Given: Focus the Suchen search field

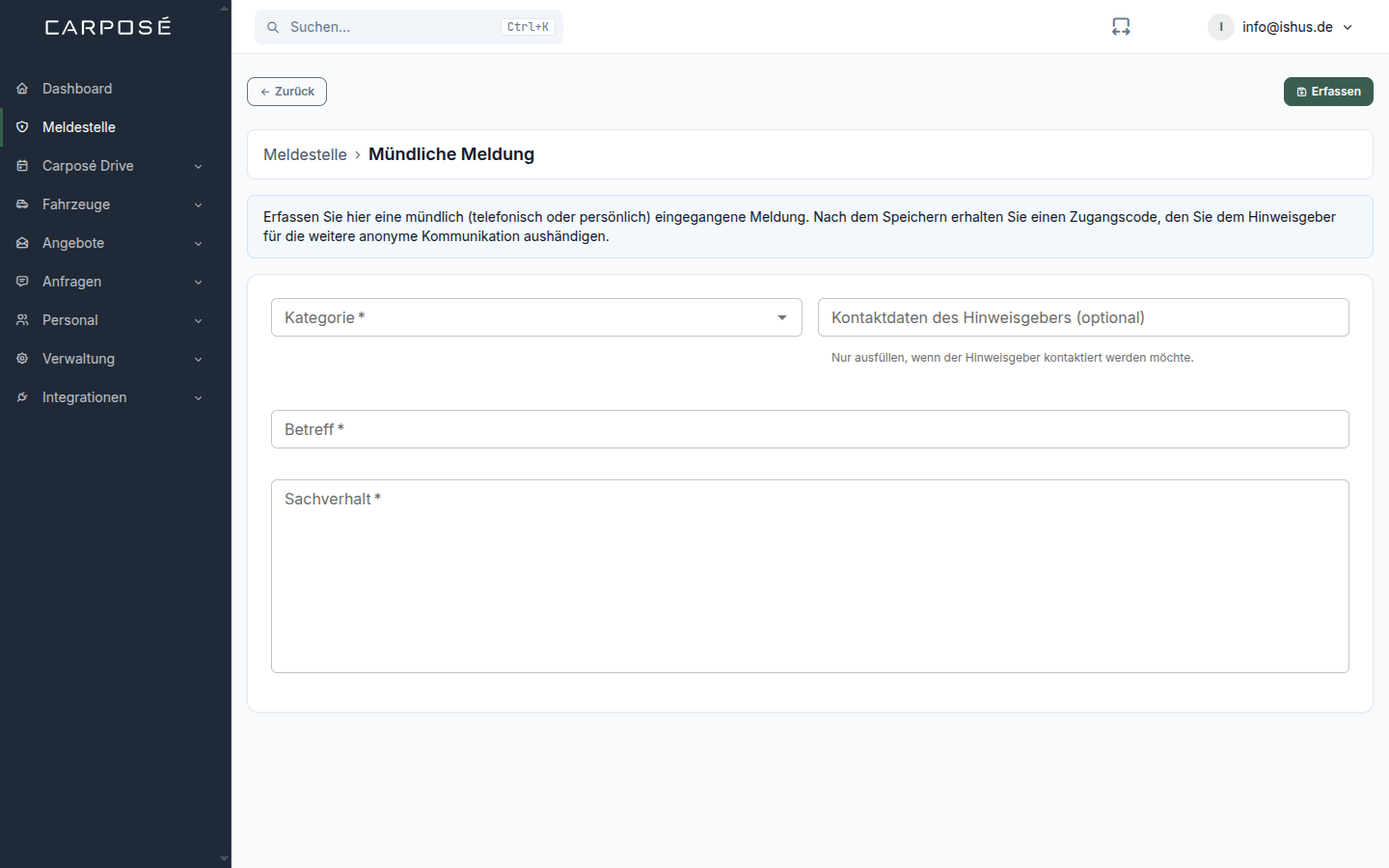Looking at the screenshot, I should pos(409,27).
